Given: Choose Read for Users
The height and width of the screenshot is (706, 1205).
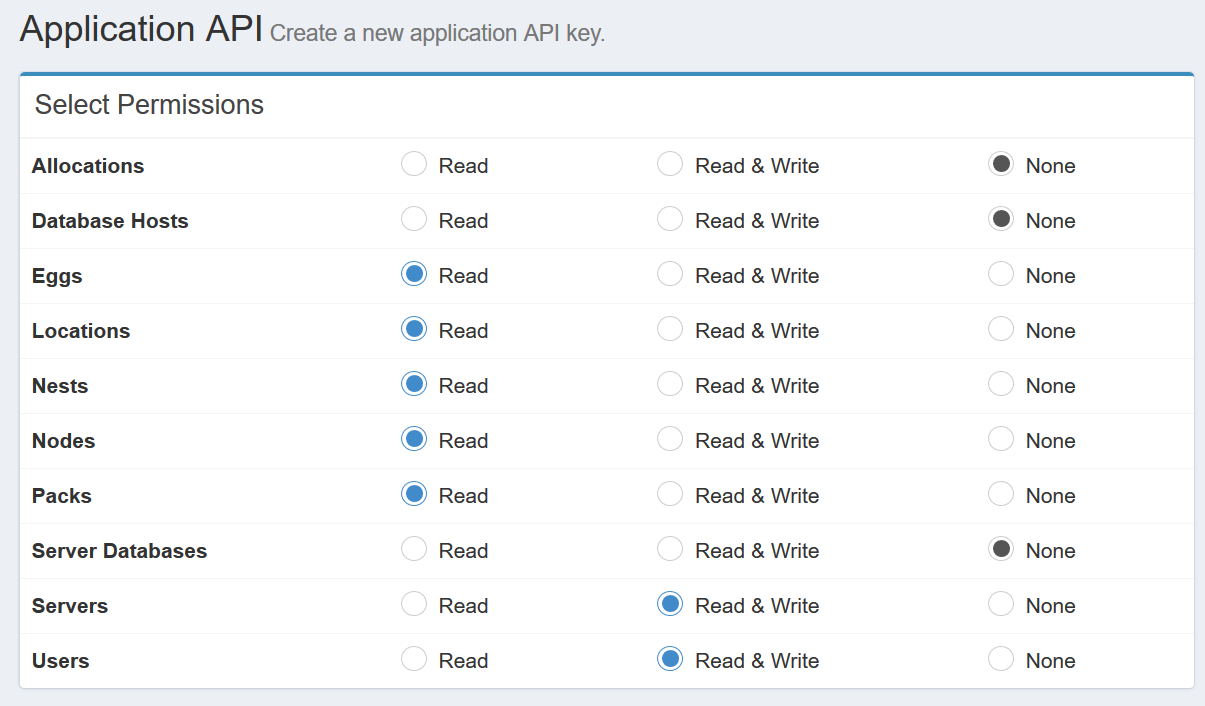Looking at the screenshot, I should tap(414, 659).
